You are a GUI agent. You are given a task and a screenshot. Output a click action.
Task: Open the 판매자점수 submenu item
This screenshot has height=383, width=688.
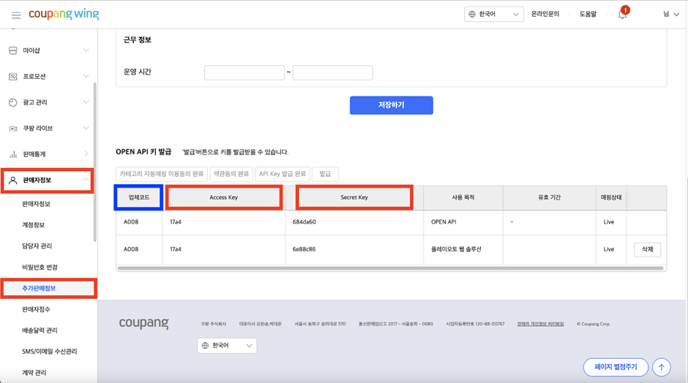pos(36,309)
